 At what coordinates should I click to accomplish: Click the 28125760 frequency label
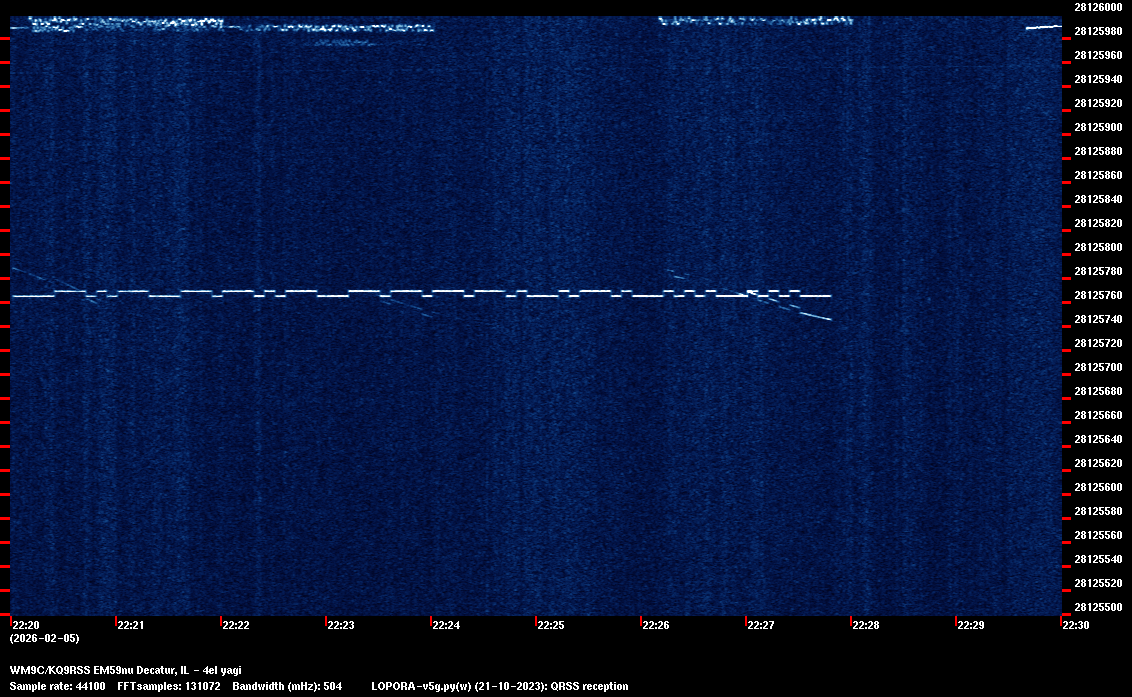pos(1097,296)
